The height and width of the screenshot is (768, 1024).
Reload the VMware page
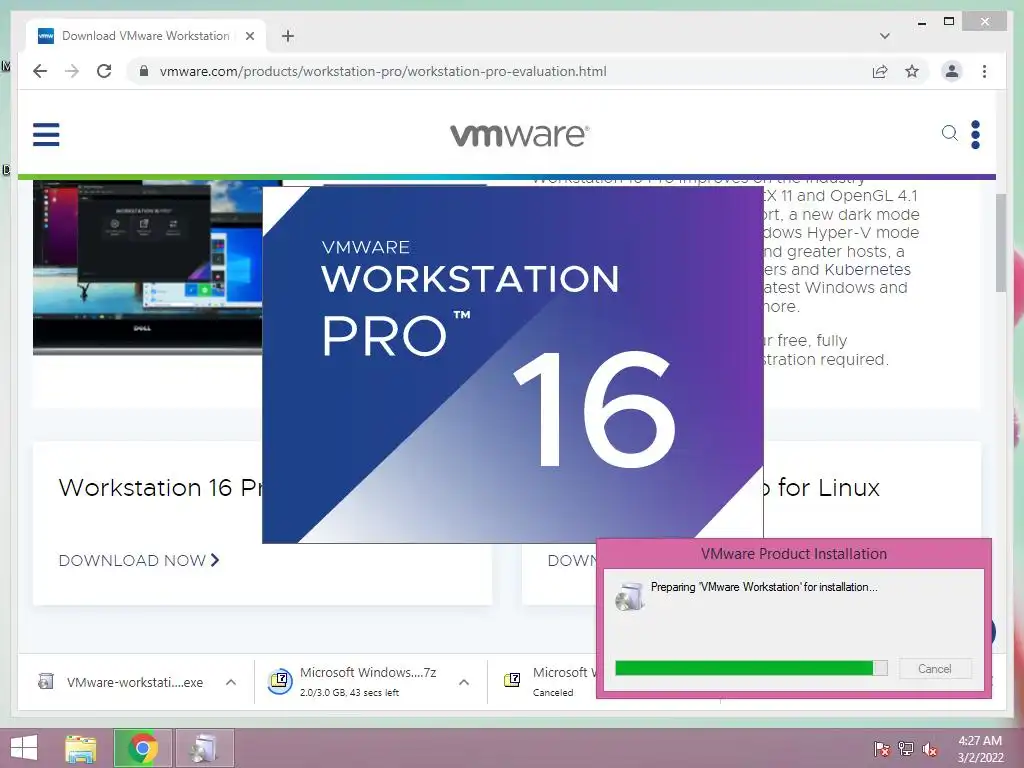[104, 71]
